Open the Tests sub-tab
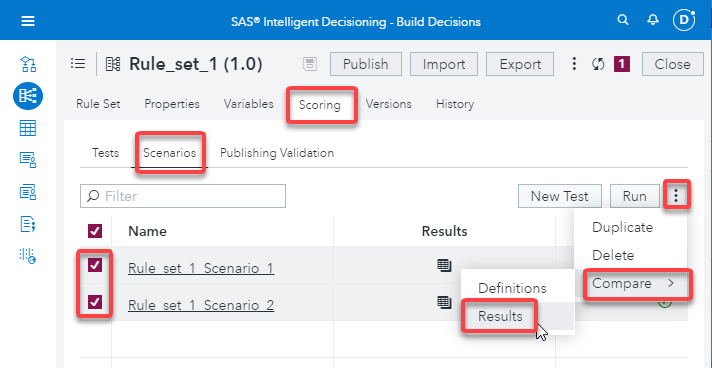Image resolution: width=712 pixels, height=368 pixels. (x=105, y=153)
